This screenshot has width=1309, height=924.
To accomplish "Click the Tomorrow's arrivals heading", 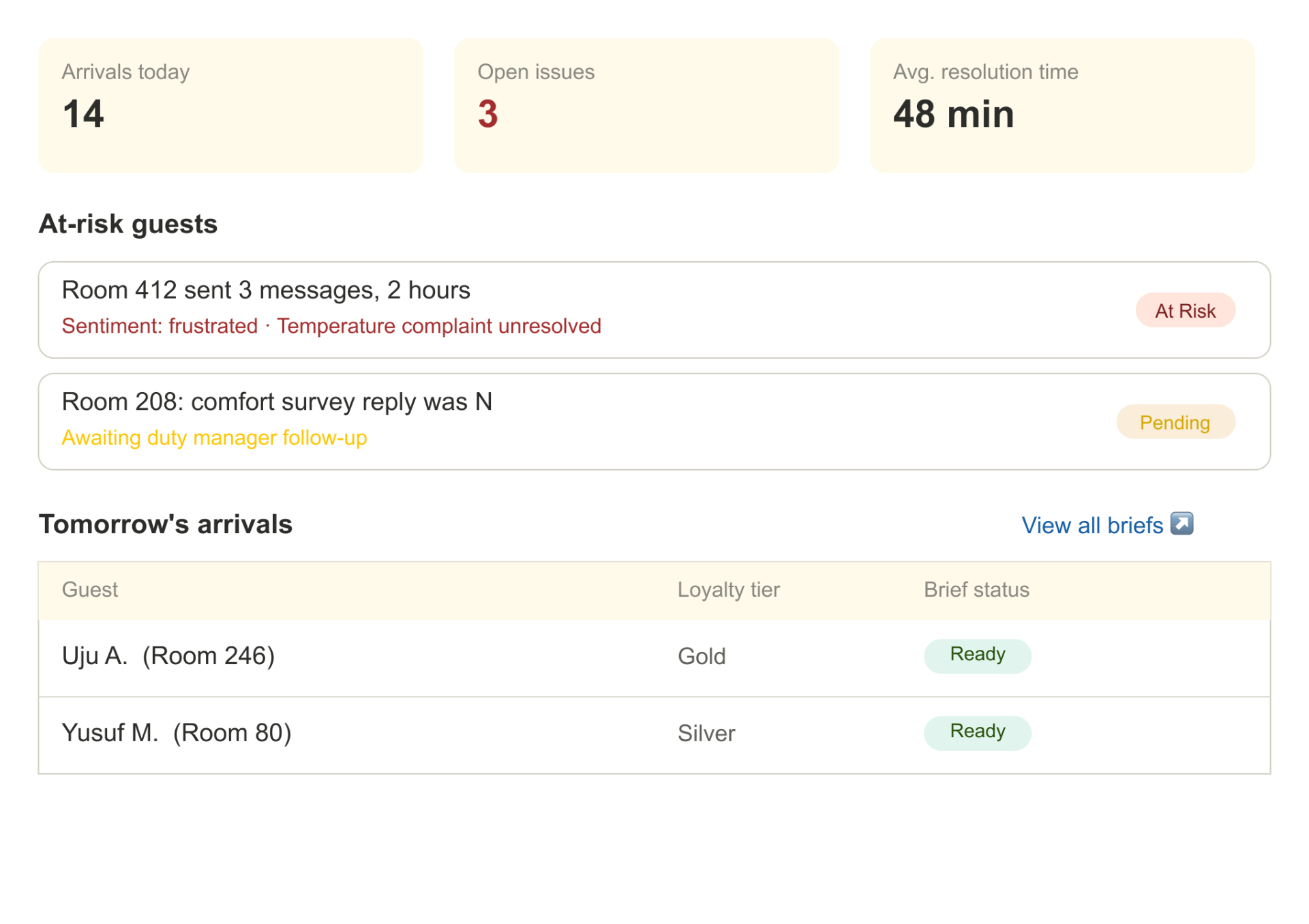I will pyautogui.click(x=166, y=524).
